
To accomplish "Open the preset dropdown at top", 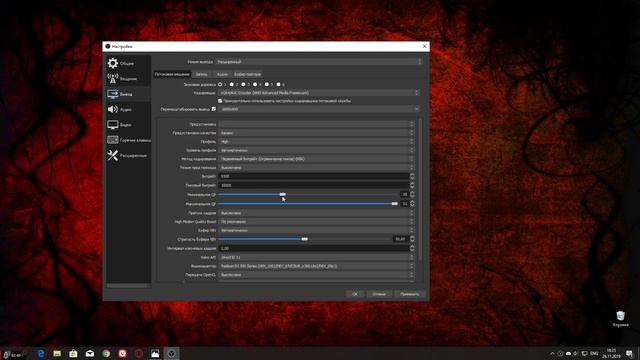I will (x=316, y=124).
